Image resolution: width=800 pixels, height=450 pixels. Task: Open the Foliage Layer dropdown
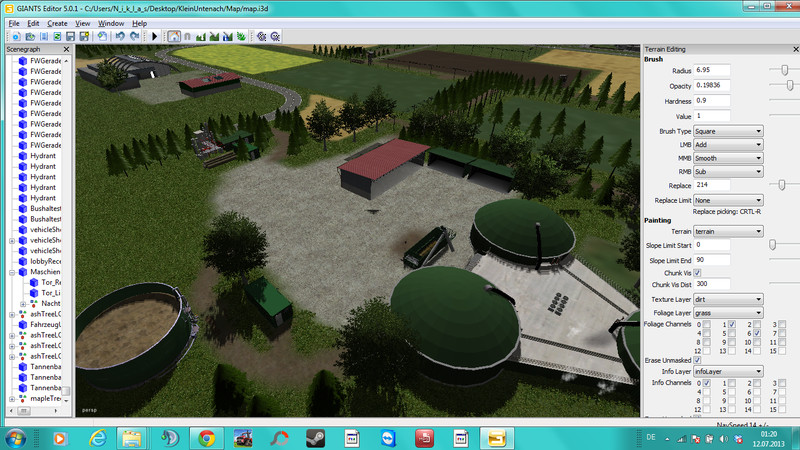[728, 313]
